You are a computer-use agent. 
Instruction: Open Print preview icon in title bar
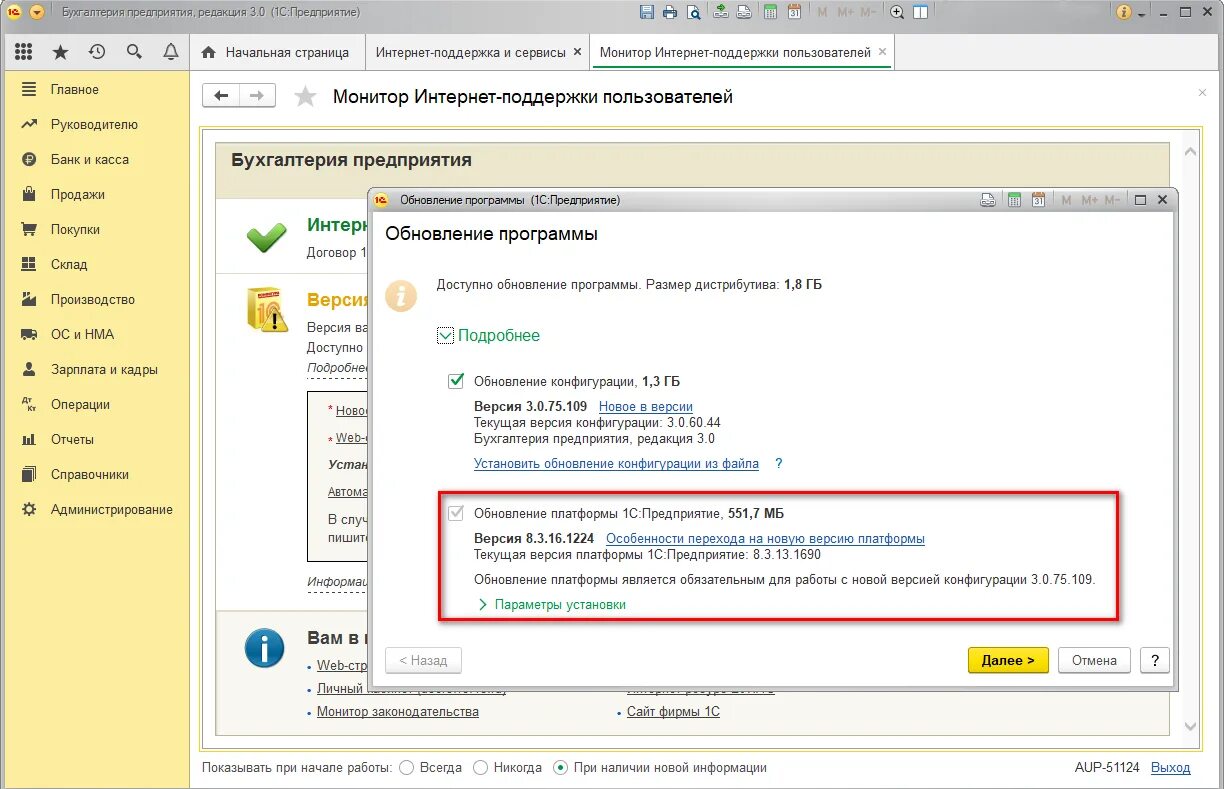pyautogui.click(x=693, y=12)
